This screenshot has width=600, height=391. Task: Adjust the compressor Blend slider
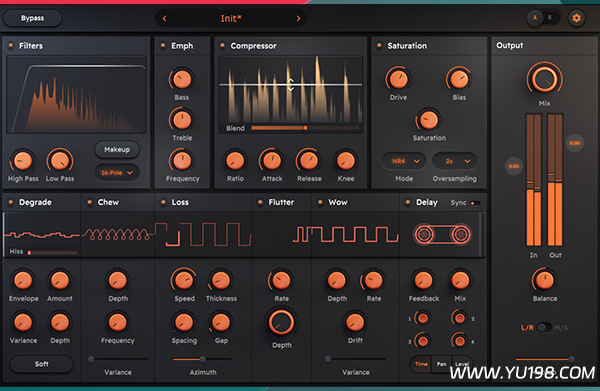305,128
